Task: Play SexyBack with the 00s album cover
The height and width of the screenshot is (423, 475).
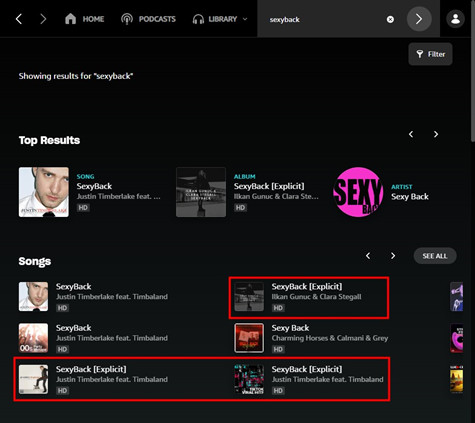Action: [33, 338]
